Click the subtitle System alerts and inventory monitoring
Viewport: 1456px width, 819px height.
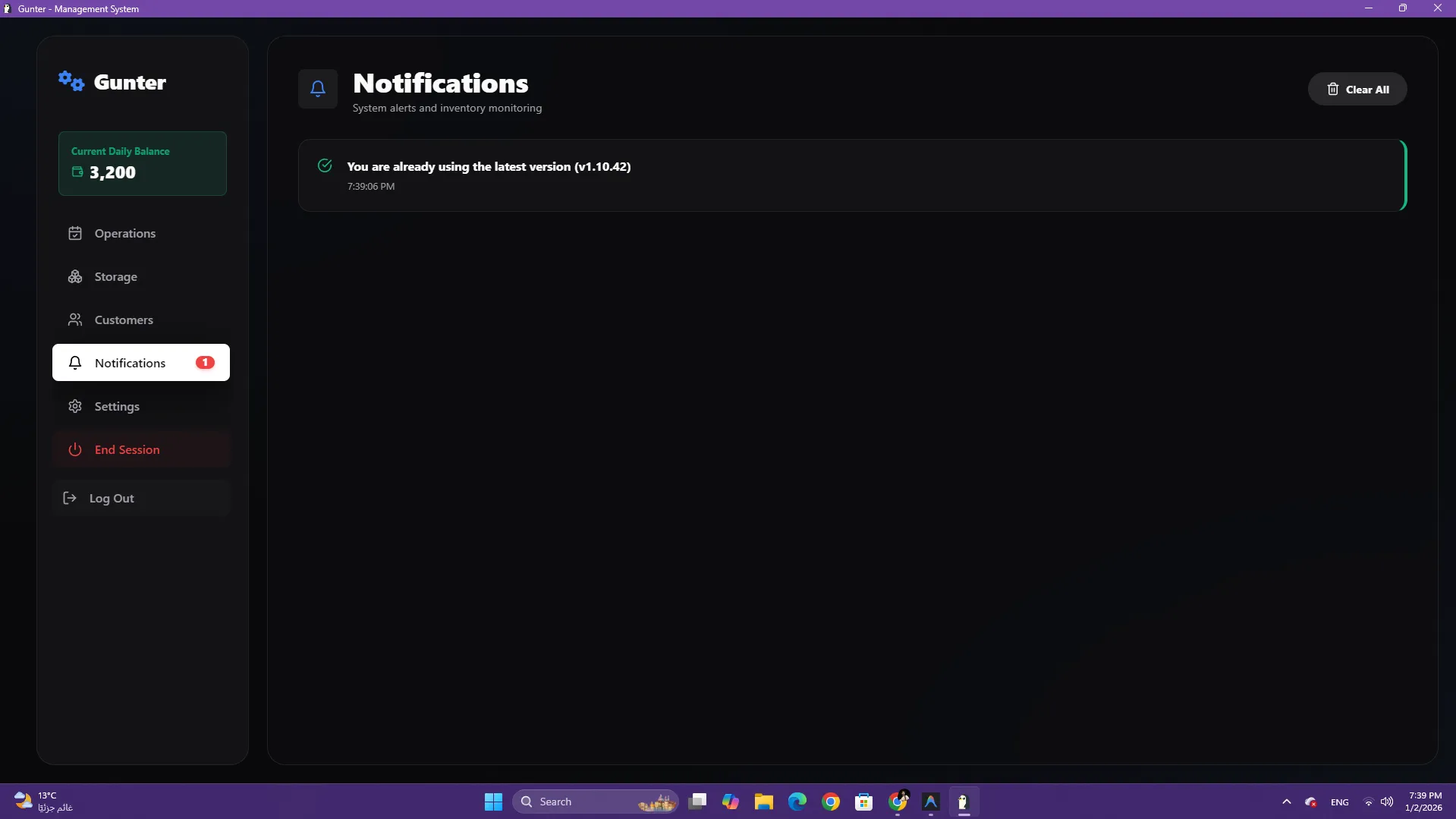point(447,109)
